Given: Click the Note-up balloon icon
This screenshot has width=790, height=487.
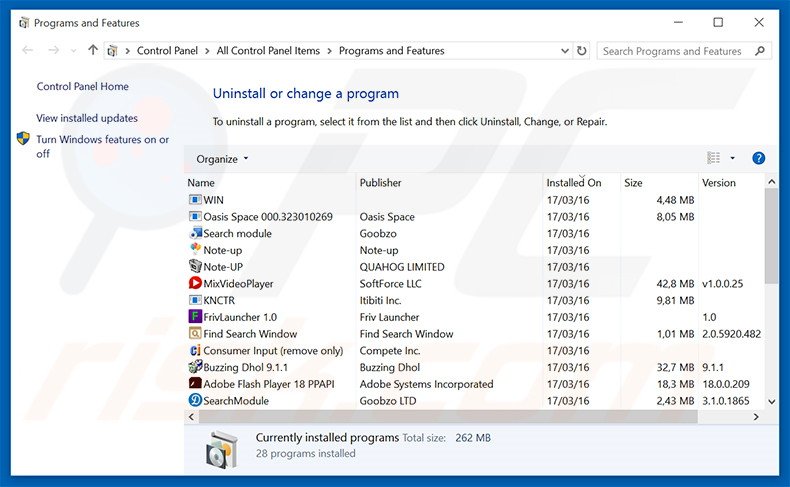Looking at the screenshot, I should [195, 250].
